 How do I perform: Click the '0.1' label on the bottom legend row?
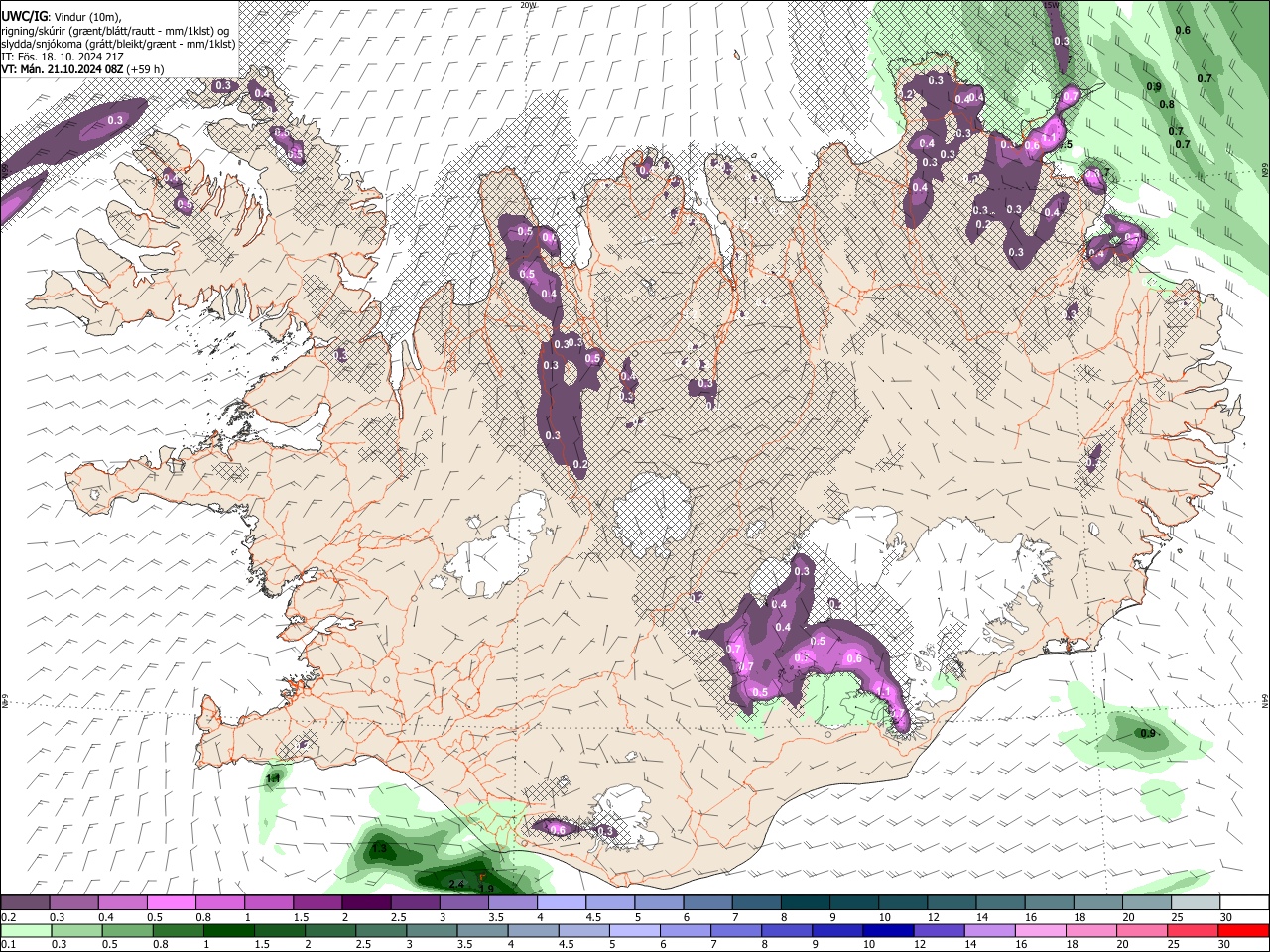[9, 944]
